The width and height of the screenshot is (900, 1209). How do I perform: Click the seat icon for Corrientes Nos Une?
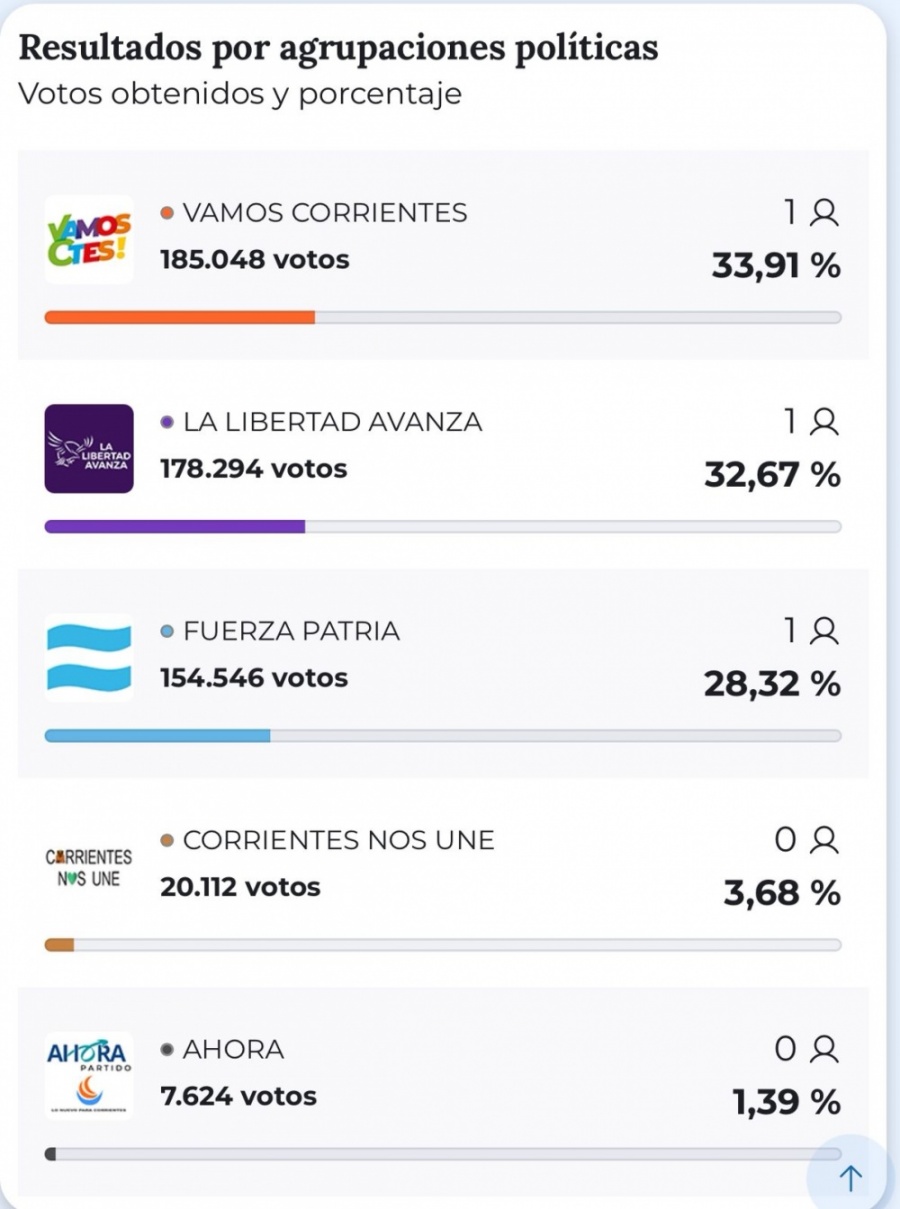824,840
